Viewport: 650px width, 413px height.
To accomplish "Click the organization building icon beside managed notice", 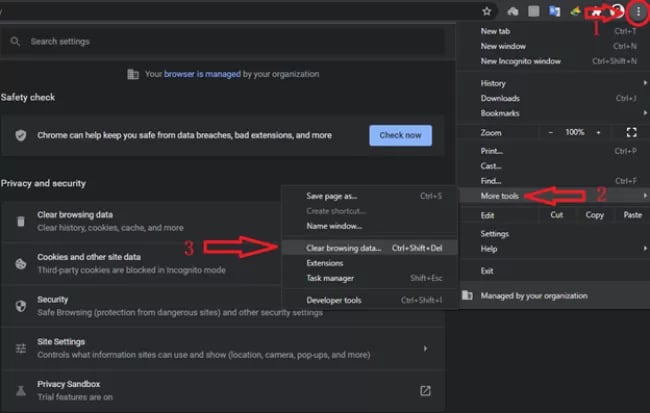I will click(x=133, y=74).
